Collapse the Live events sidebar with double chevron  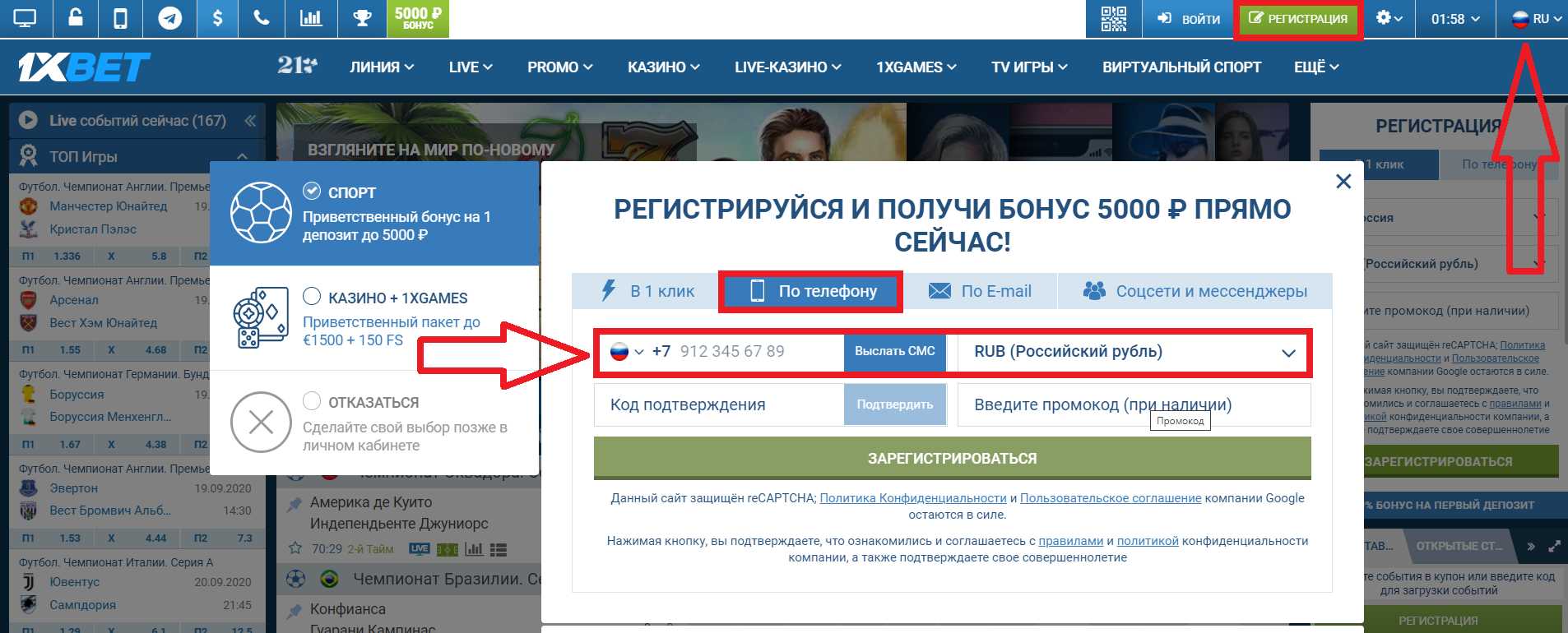(250, 121)
